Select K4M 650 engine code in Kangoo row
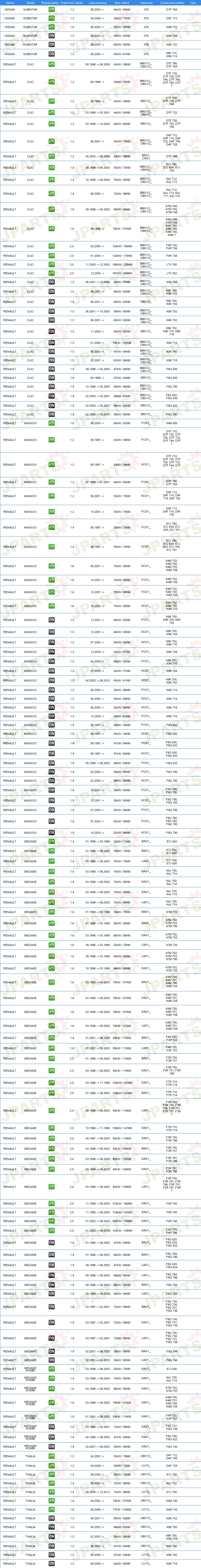201x1568 pixels. tap(172, 423)
